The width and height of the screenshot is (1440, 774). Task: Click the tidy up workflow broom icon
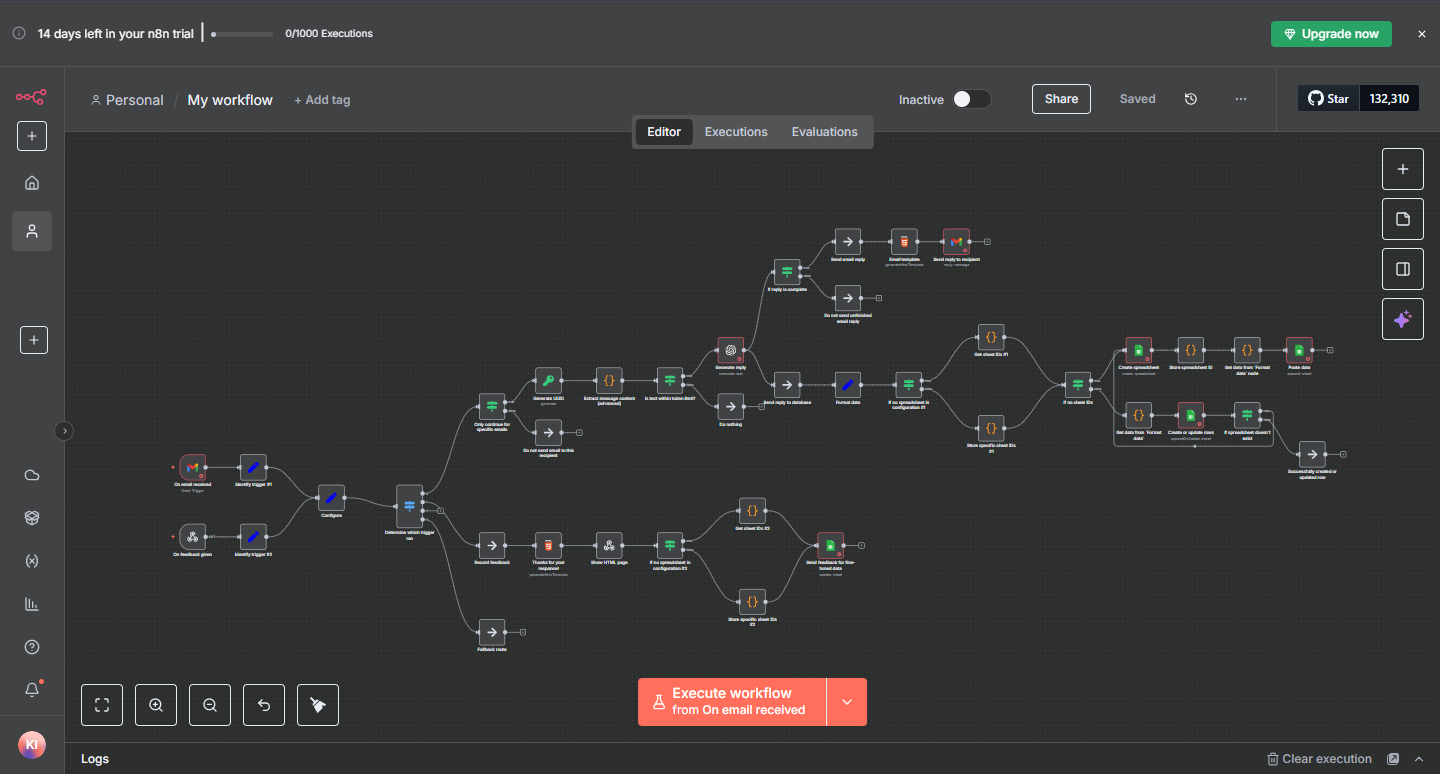point(318,705)
